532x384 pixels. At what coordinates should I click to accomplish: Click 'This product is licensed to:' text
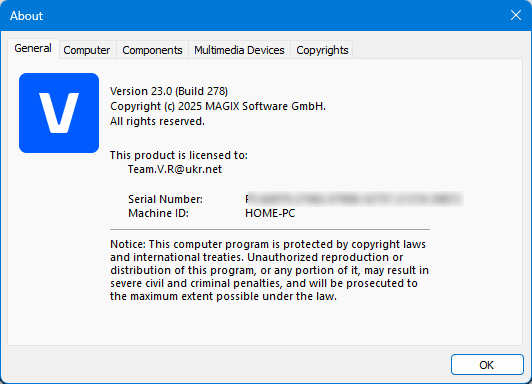(x=179, y=155)
